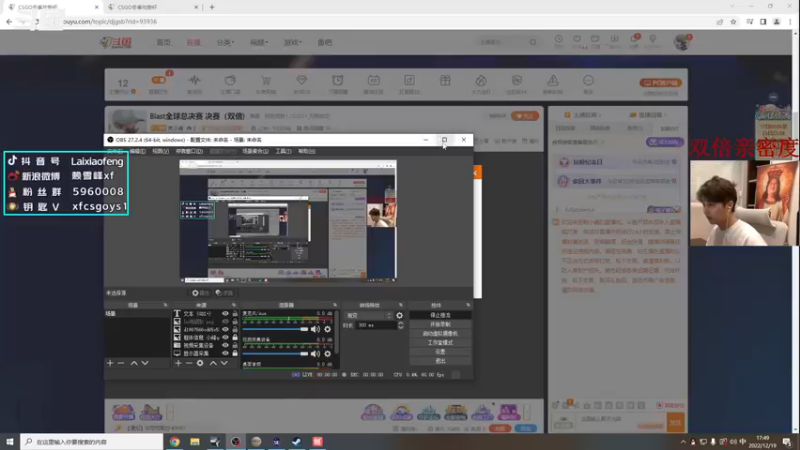The width and height of the screenshot is (800, 450).
Task: Select the 场景 scene in scenes list
Action: tap(137, 314)
